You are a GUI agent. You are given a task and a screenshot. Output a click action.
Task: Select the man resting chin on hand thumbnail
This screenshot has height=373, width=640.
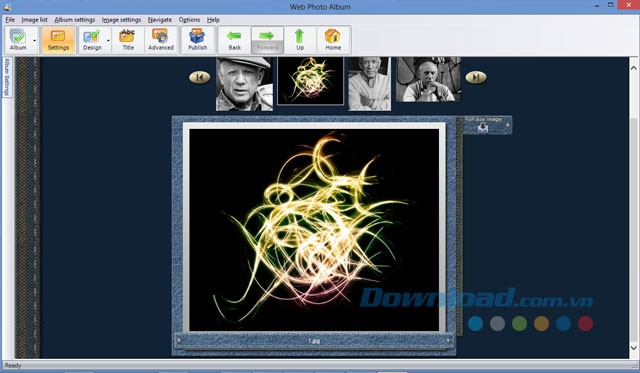coord(429,79)
